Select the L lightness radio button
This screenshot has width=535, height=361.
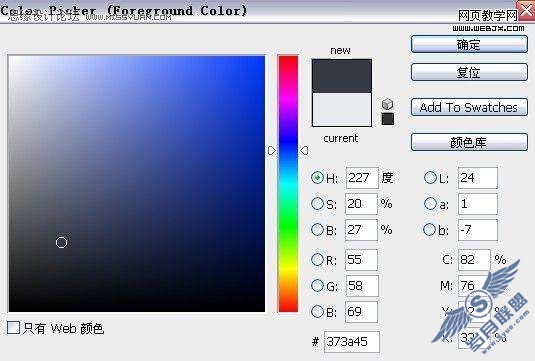coord(430,177)
